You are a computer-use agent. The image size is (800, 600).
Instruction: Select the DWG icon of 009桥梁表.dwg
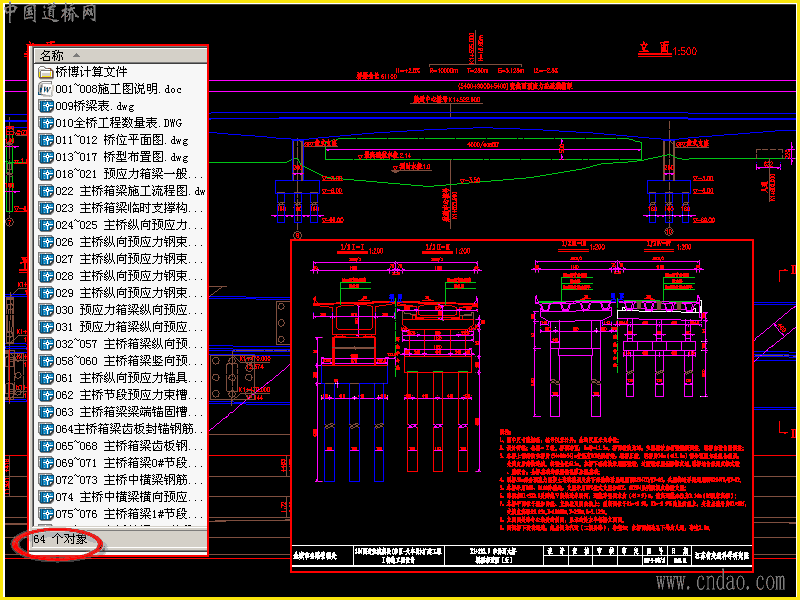46,106
